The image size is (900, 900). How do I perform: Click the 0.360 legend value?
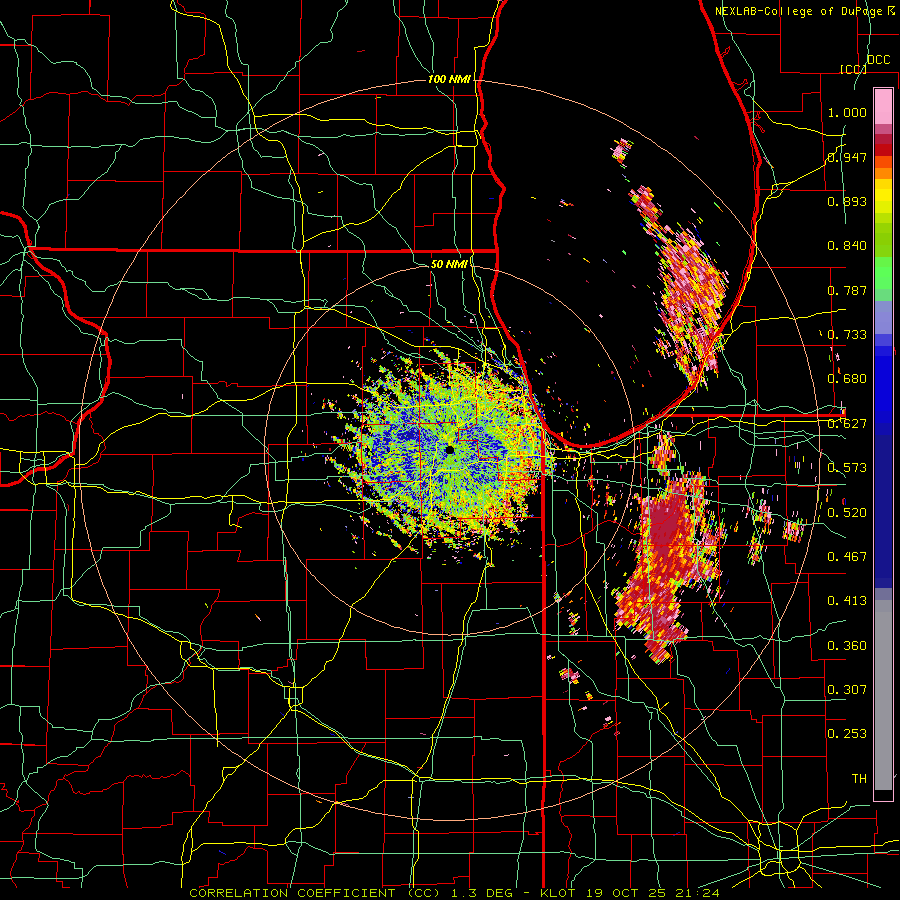pos(847,646)
